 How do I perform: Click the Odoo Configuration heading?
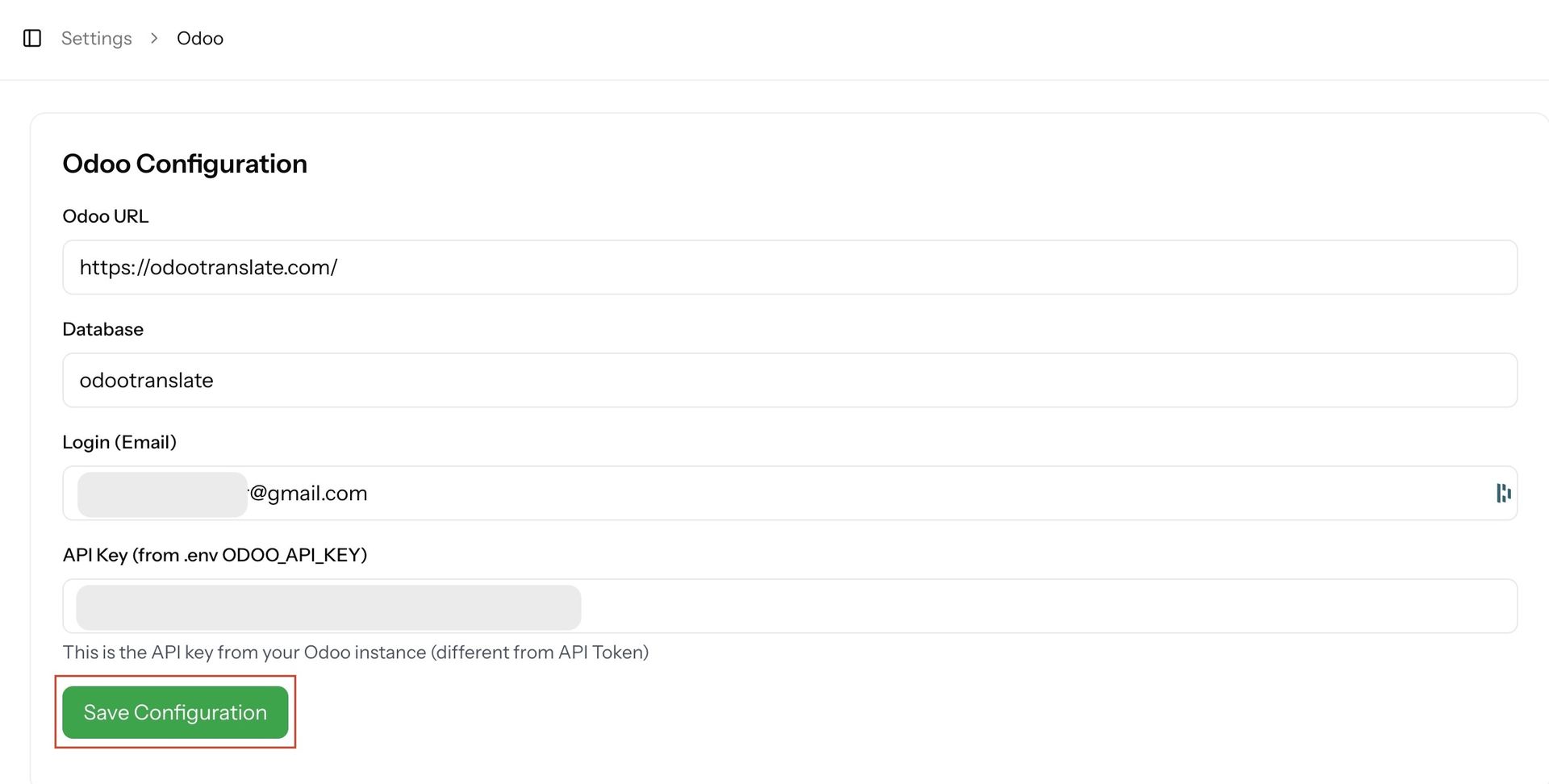[x=185, y=164]
